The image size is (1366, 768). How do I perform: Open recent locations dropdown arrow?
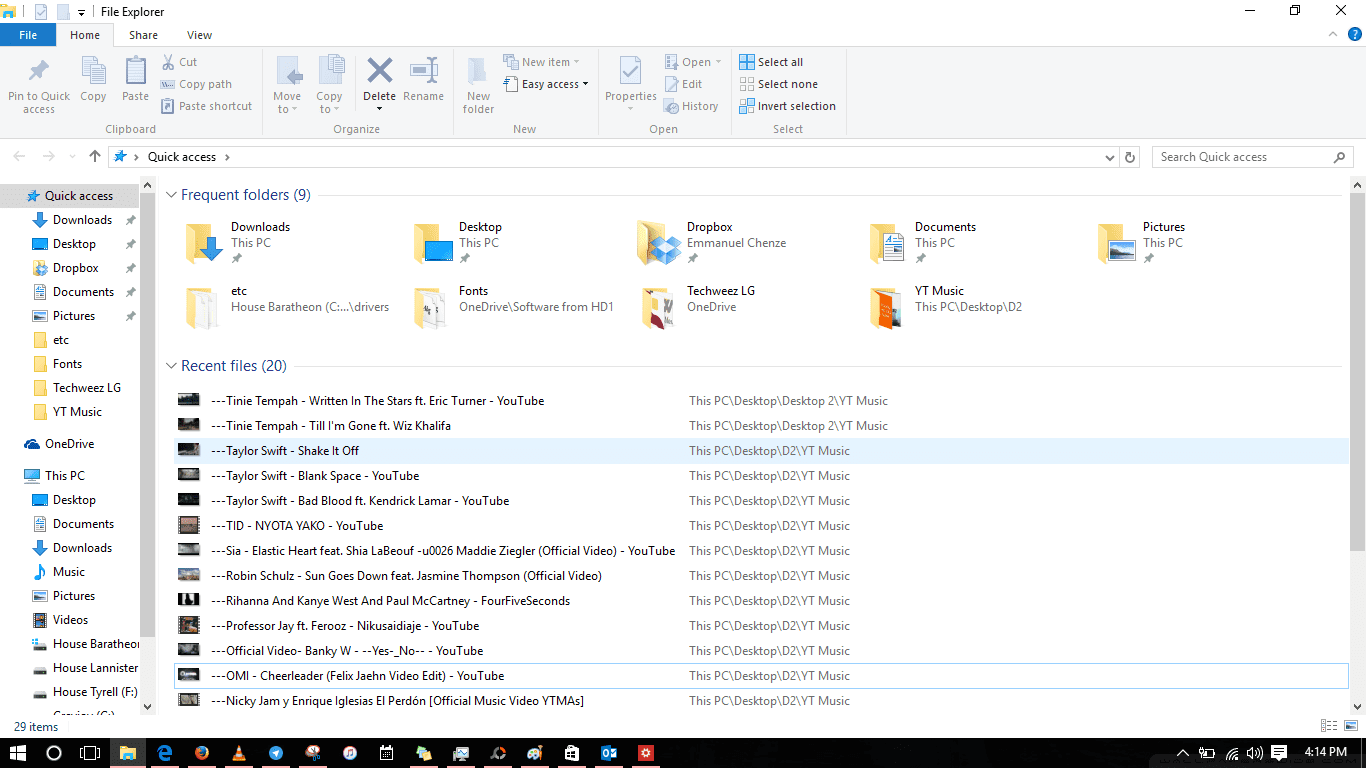click(71, 157)
